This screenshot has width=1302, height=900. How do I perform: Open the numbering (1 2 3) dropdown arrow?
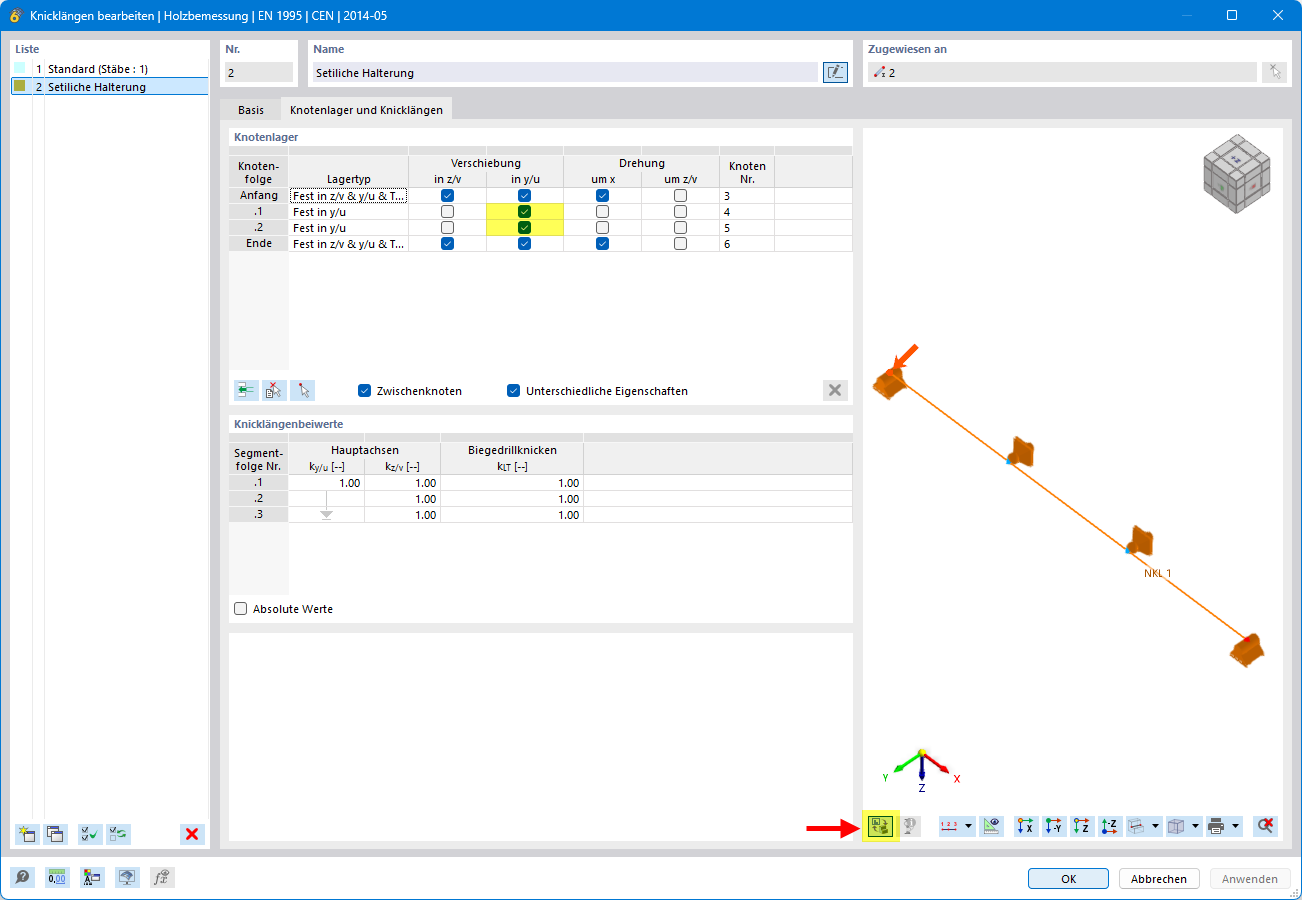tap(969, 826)
